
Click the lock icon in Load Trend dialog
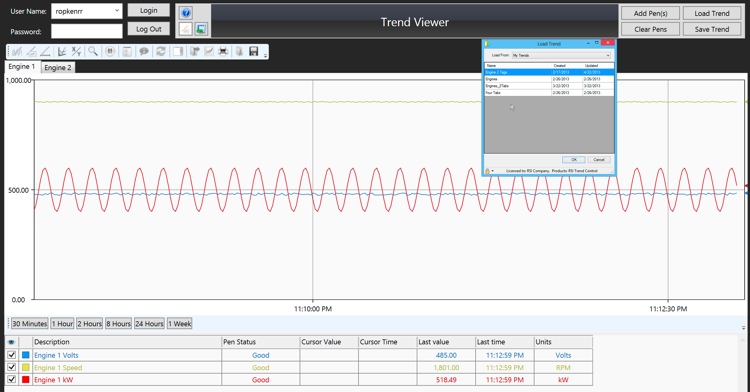click(487, 171)
